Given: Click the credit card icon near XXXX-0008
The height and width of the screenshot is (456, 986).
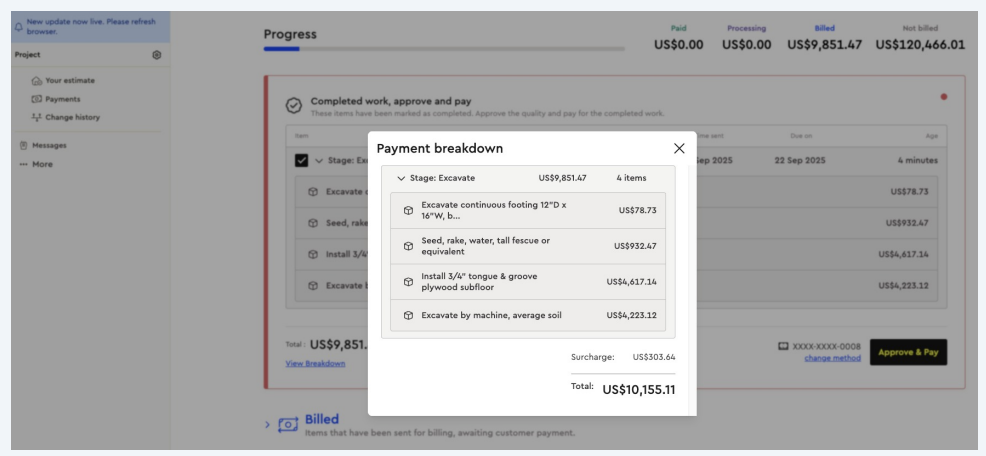Looking at the screenshot, I should point(784,346).
